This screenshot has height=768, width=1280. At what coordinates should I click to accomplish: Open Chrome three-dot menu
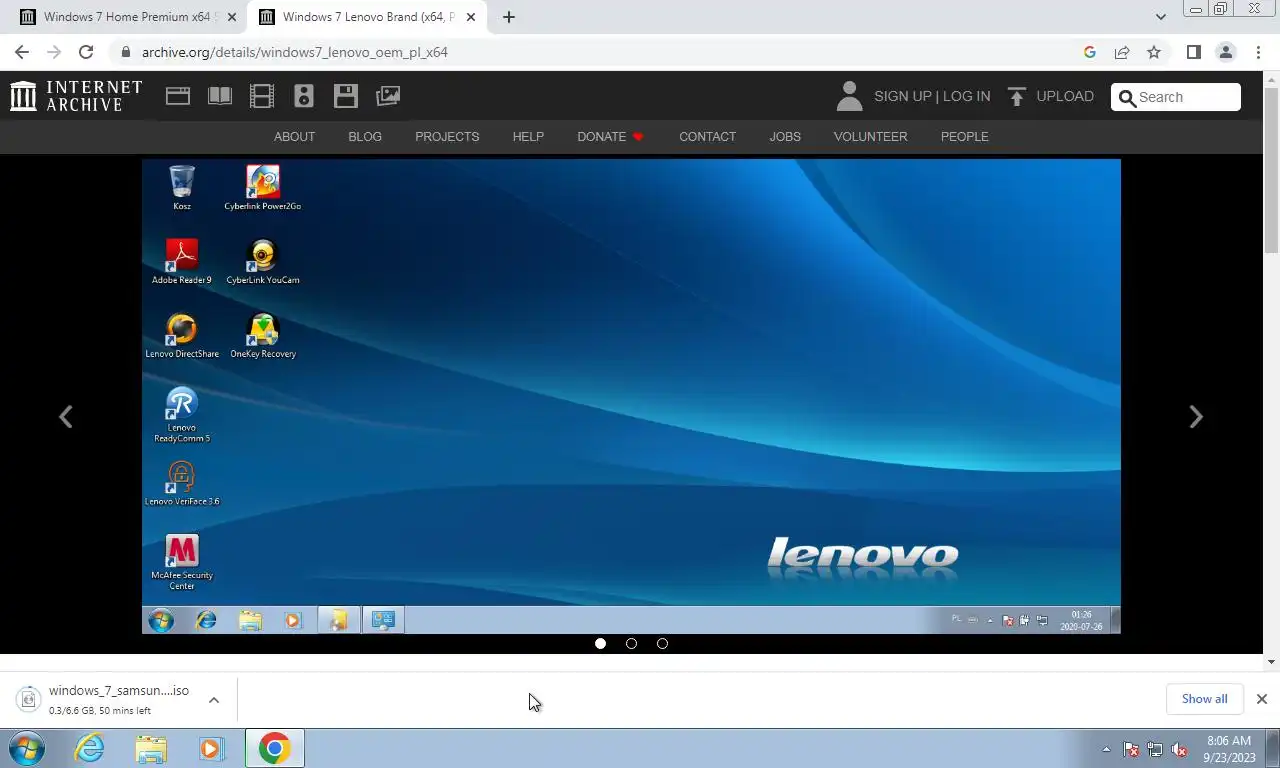point(1258,52)
